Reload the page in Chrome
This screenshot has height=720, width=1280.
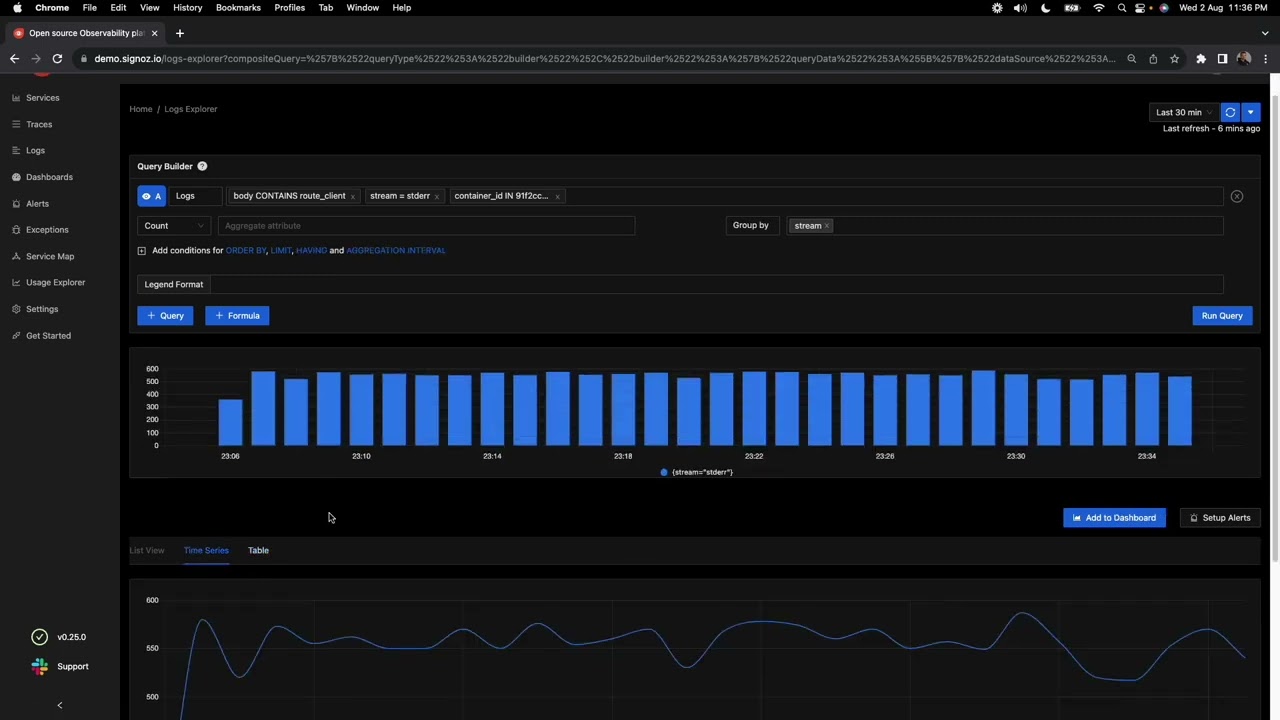point(57,59)
